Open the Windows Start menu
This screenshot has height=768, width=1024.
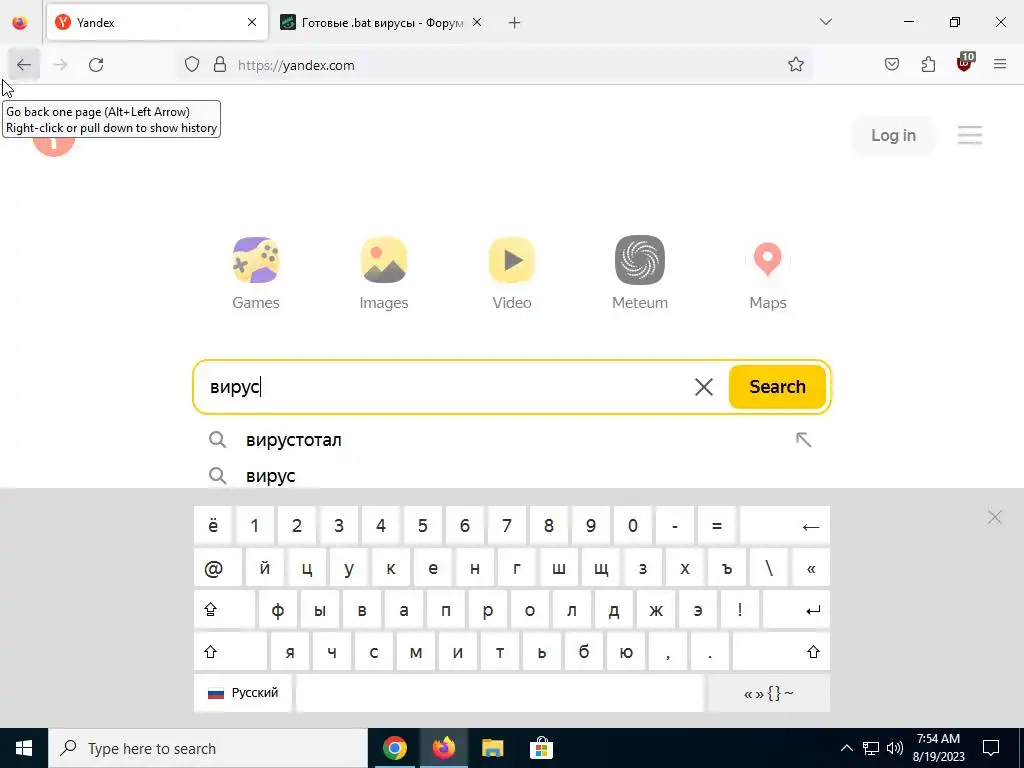(24, 748)
